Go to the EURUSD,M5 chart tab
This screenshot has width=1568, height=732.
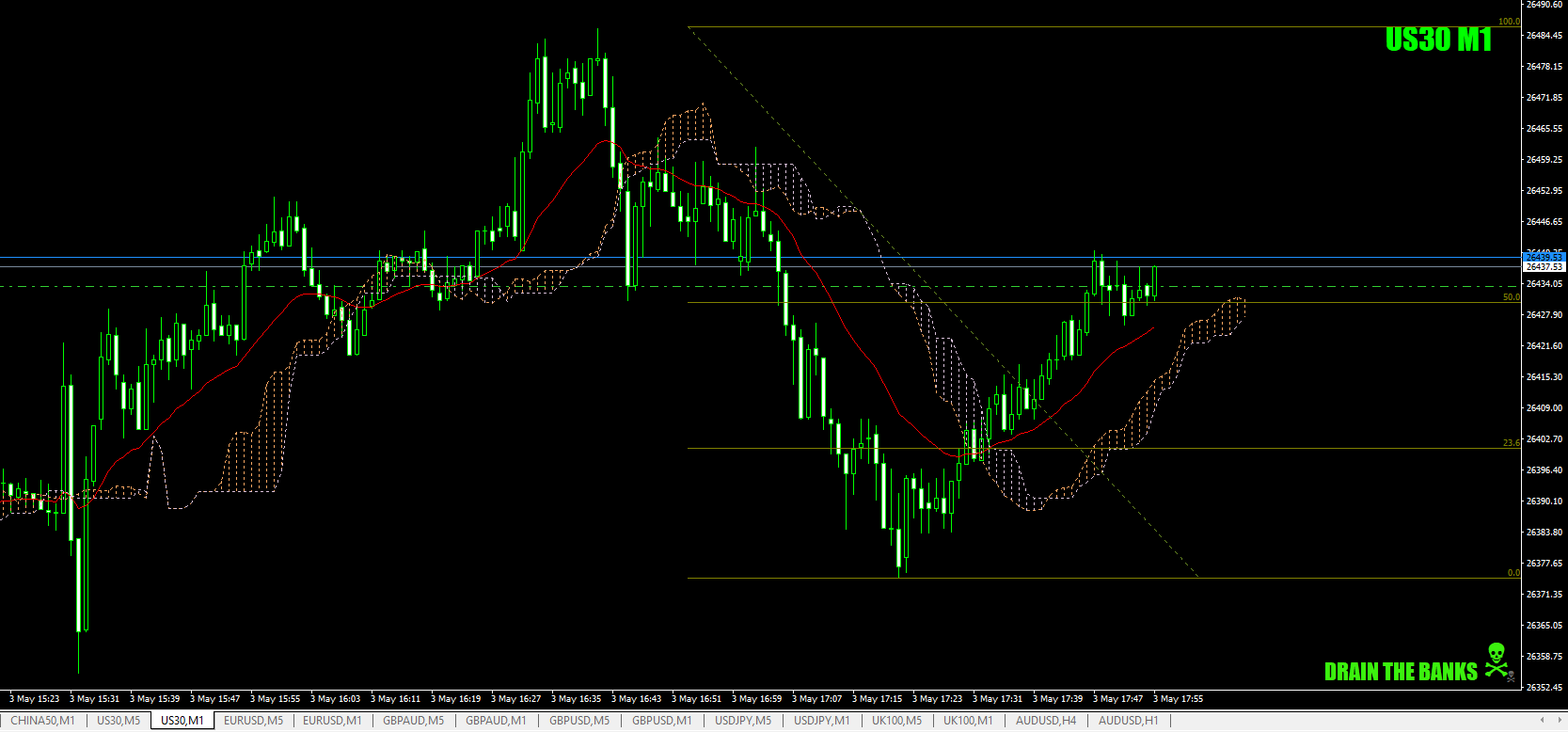[x=253, y=721]
